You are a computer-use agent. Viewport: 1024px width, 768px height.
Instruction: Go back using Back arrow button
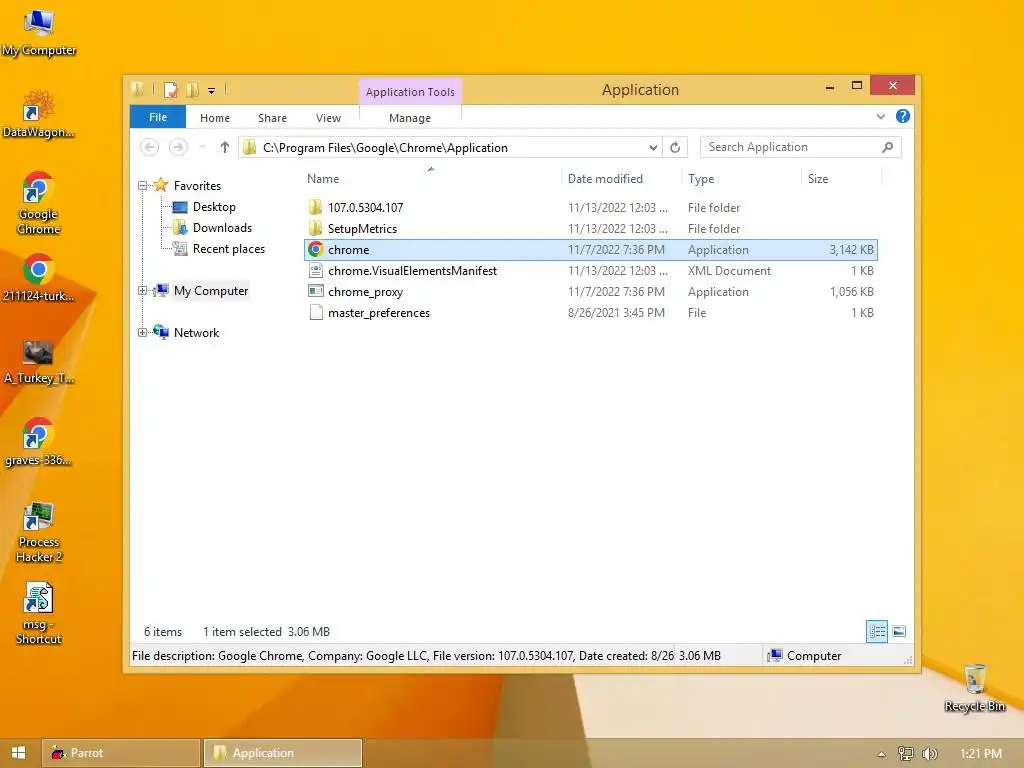pos(150,148)
